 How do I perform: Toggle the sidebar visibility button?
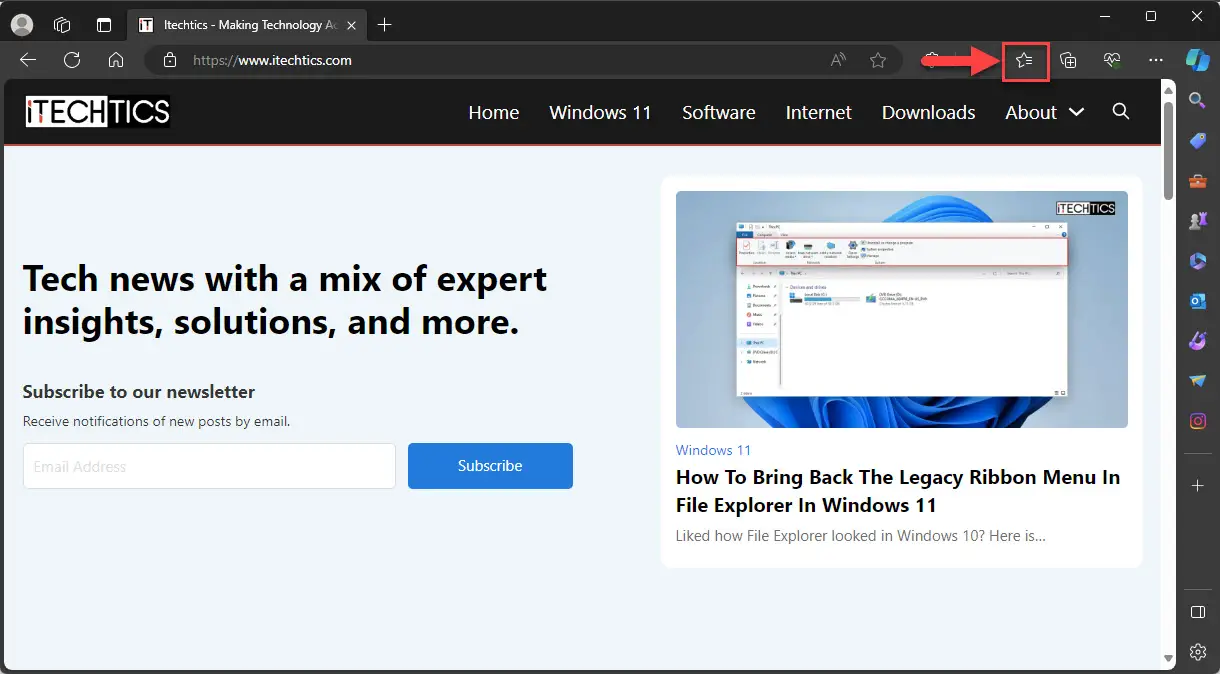(1197, 612)
